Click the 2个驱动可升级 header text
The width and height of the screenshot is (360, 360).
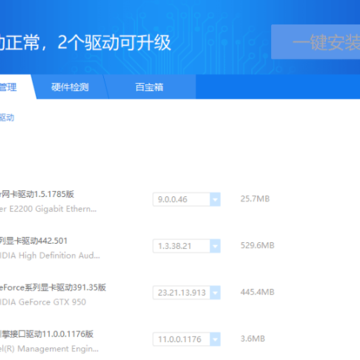[114, 43]
